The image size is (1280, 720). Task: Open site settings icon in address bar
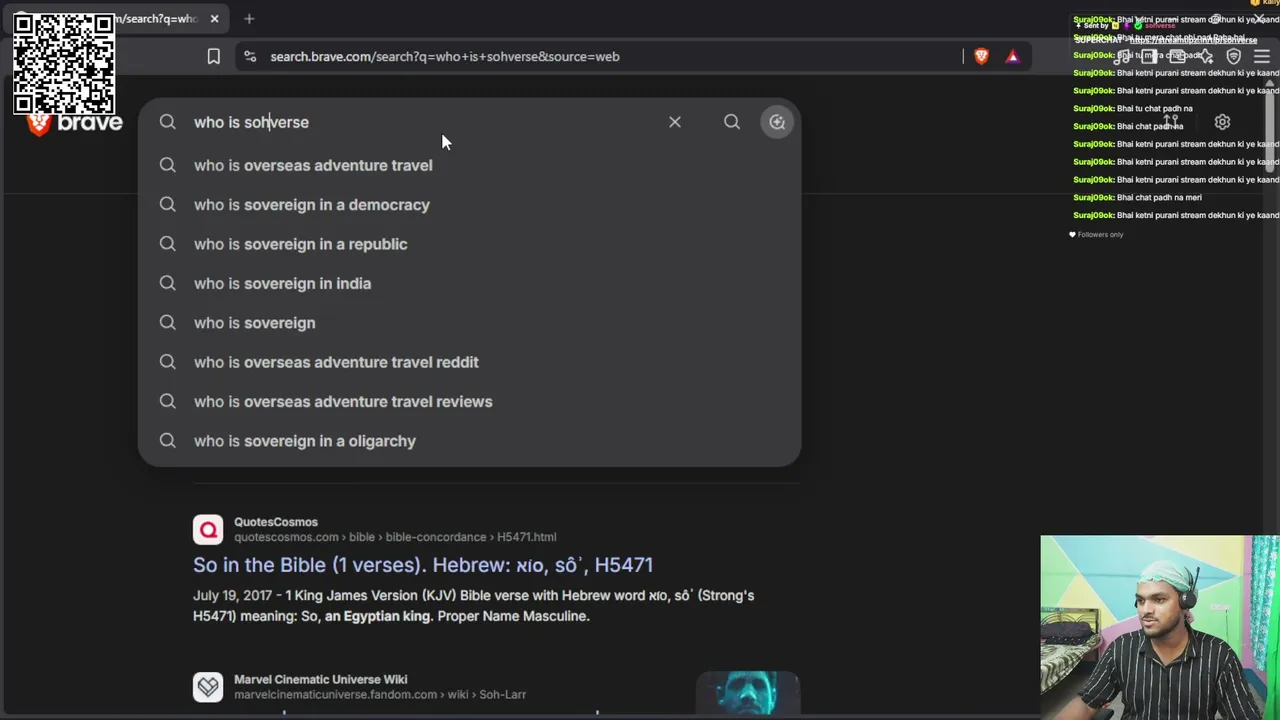point(250,57)
